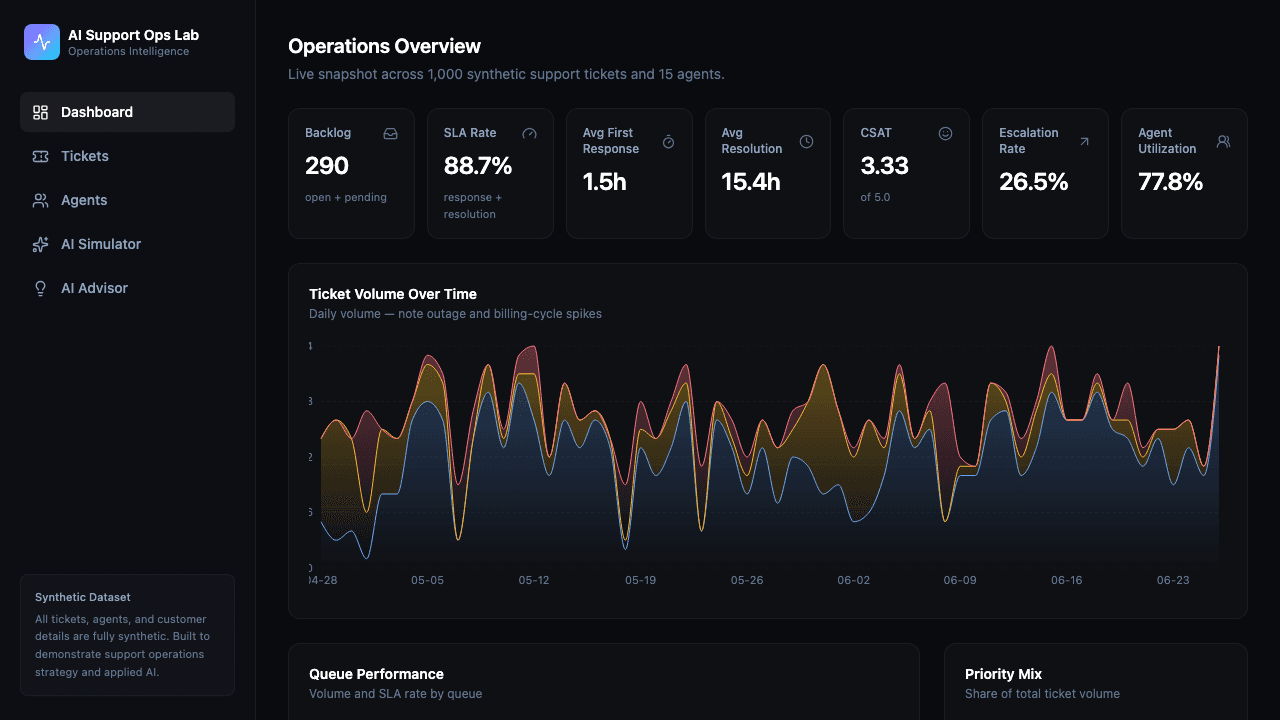This screenshot has height=720, width=1280.
Task: Click the Agents people icon in sidebar
Action: (x=41, y=200)
